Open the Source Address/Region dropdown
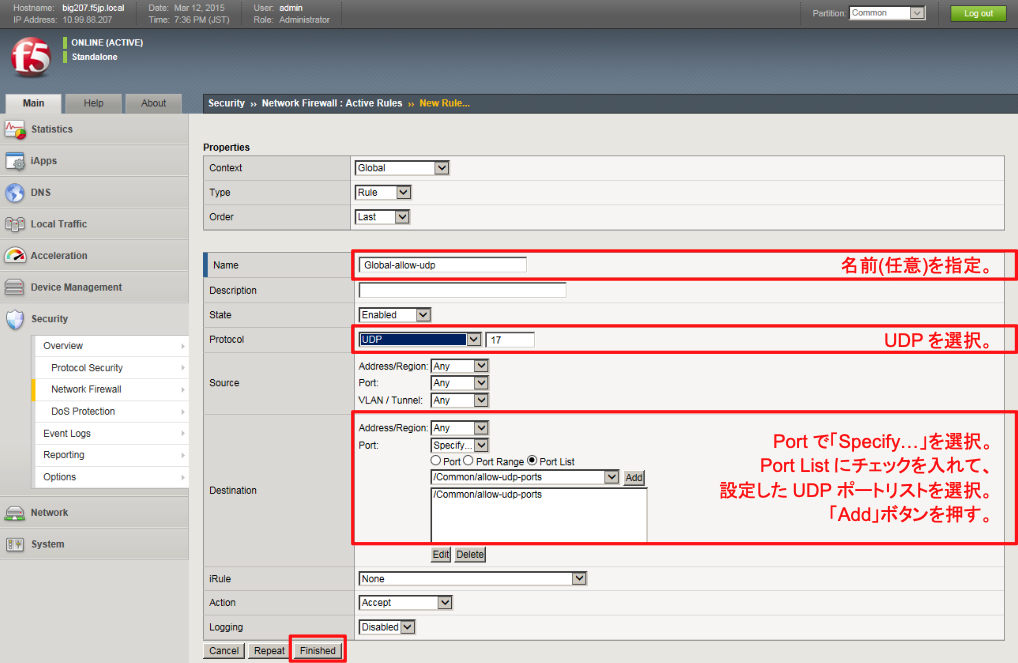This screenshot has height=663, width=1018. [460, 366]
